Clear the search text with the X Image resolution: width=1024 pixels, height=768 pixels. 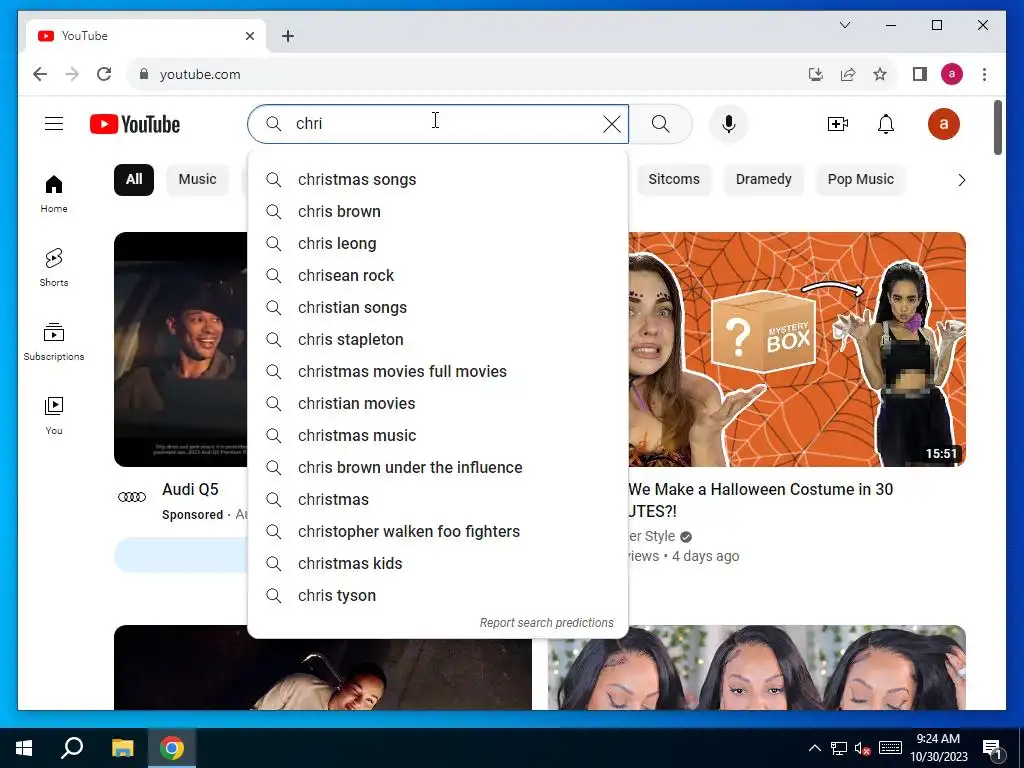(x=611, y=124)
